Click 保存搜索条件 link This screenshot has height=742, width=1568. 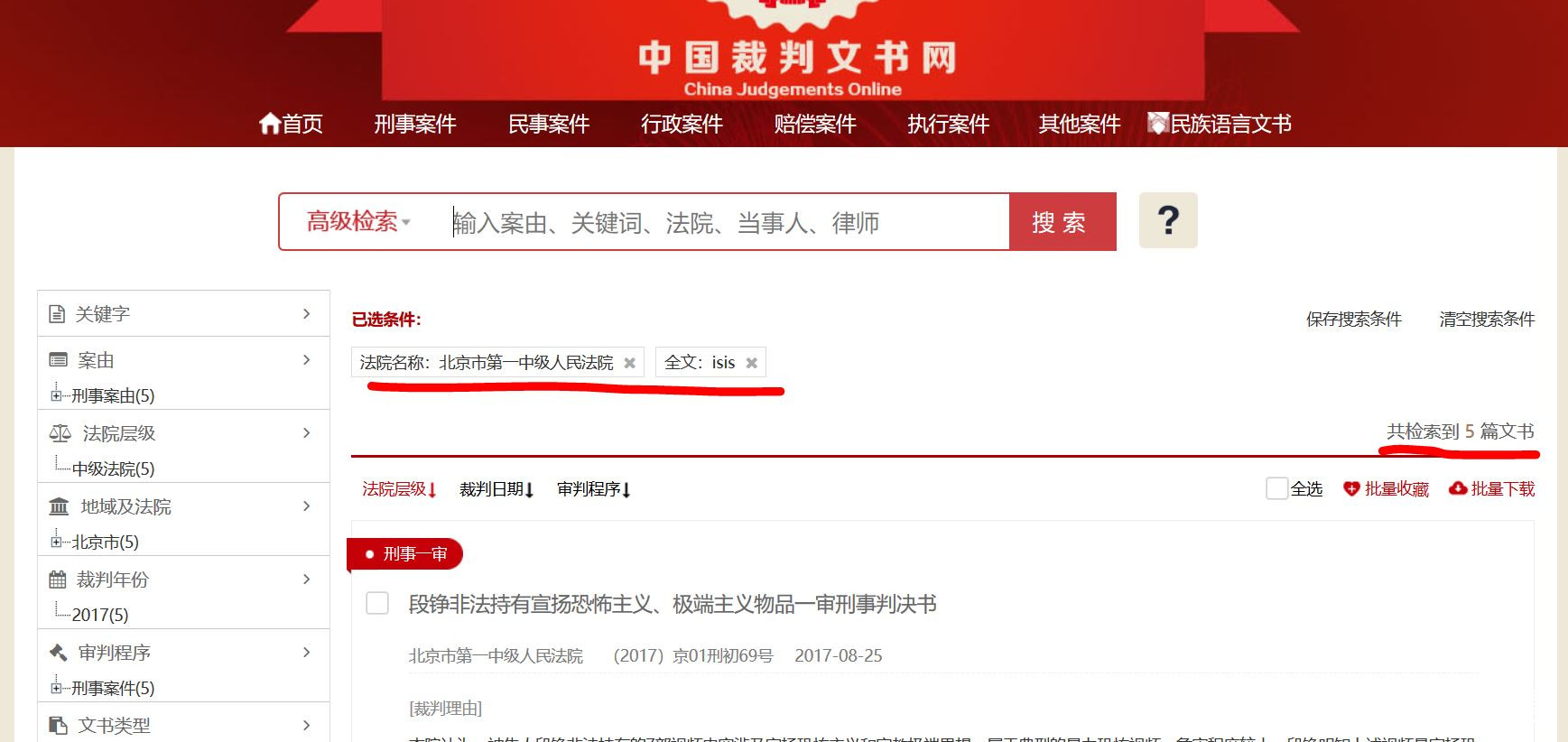[1354, 320]
